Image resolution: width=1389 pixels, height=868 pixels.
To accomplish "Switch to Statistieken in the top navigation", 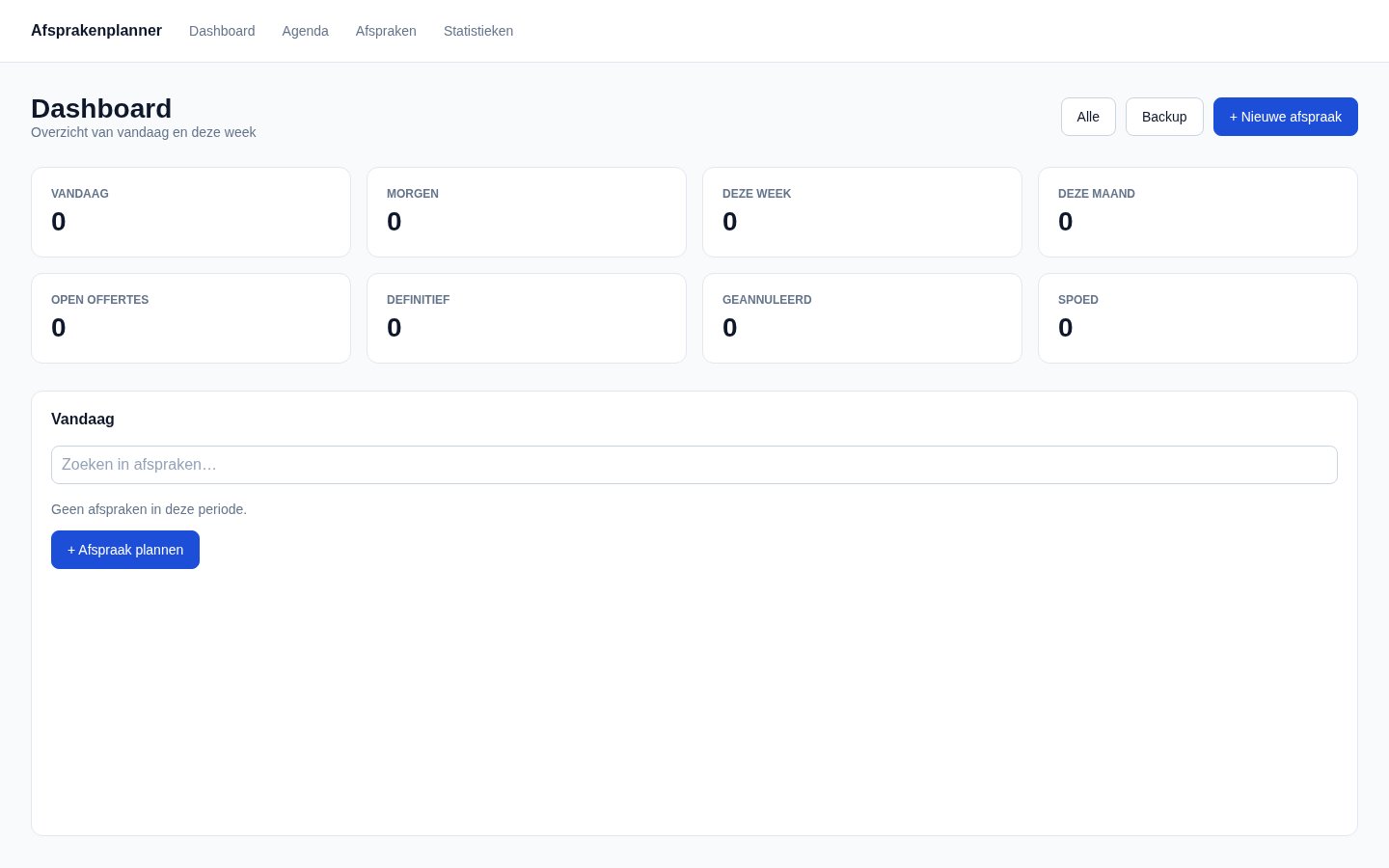I will pos(478,31).
